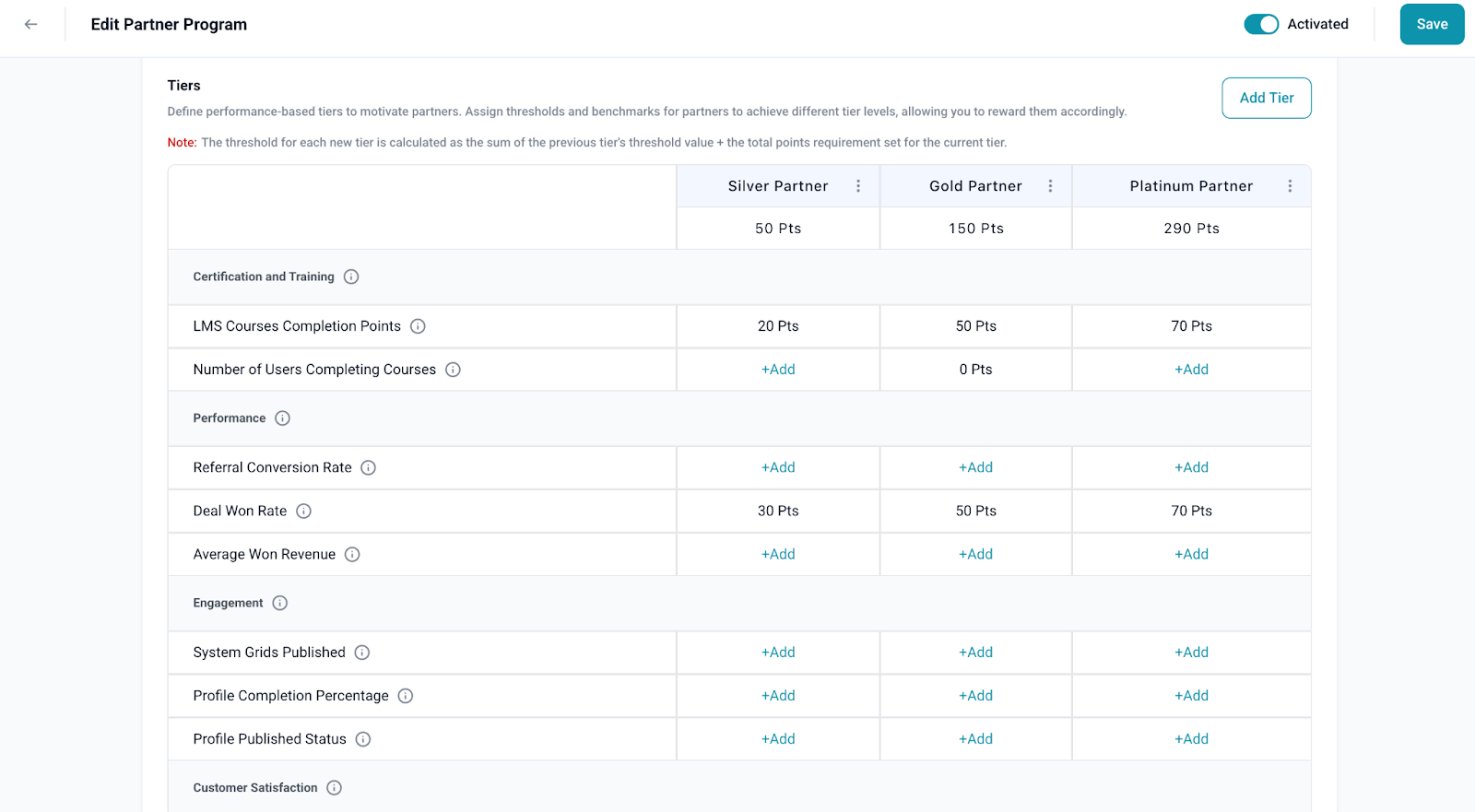The image size is (1475, 812).
Task: Open Platinum Partner three-dot options menu
Action: click(1290, 186)
